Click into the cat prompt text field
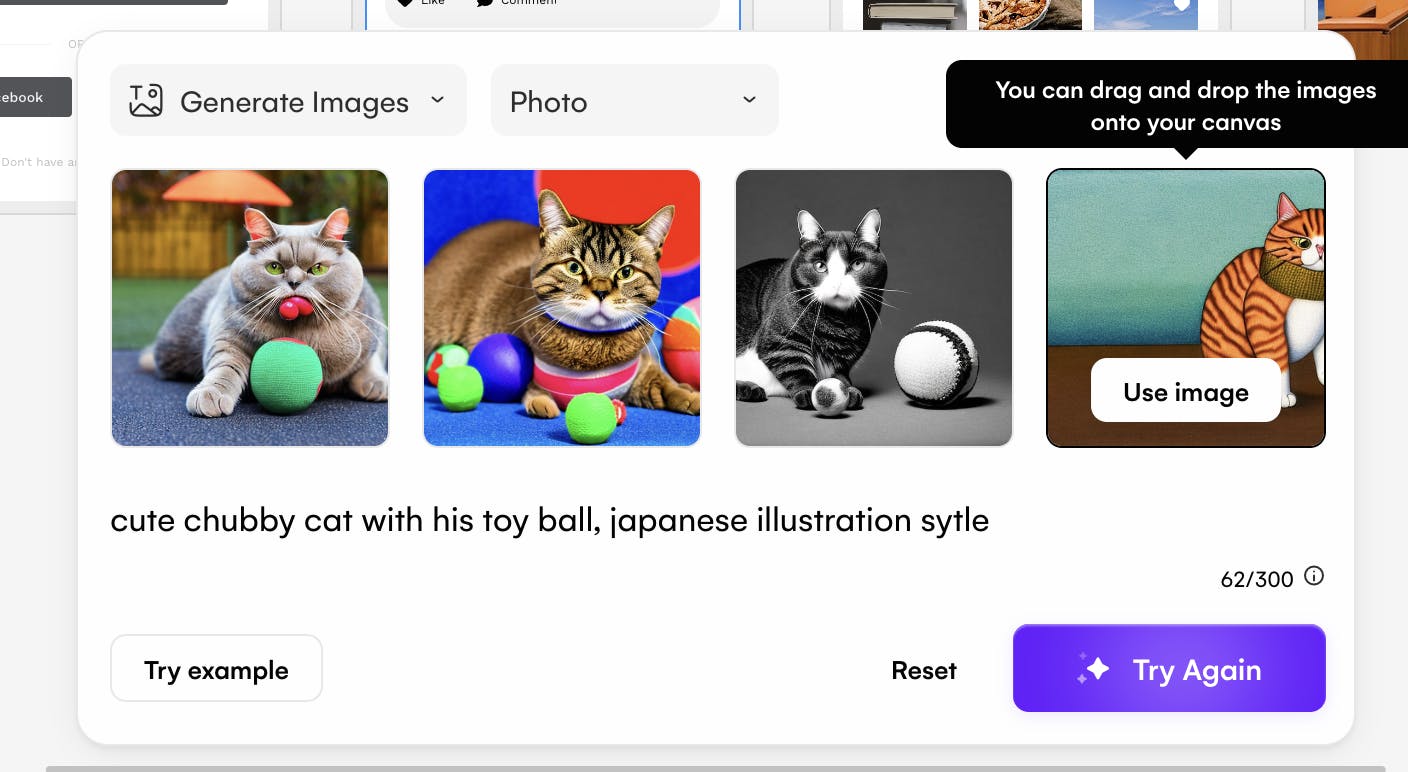This screenshot has height=772, width=1408. coord(549,521)
